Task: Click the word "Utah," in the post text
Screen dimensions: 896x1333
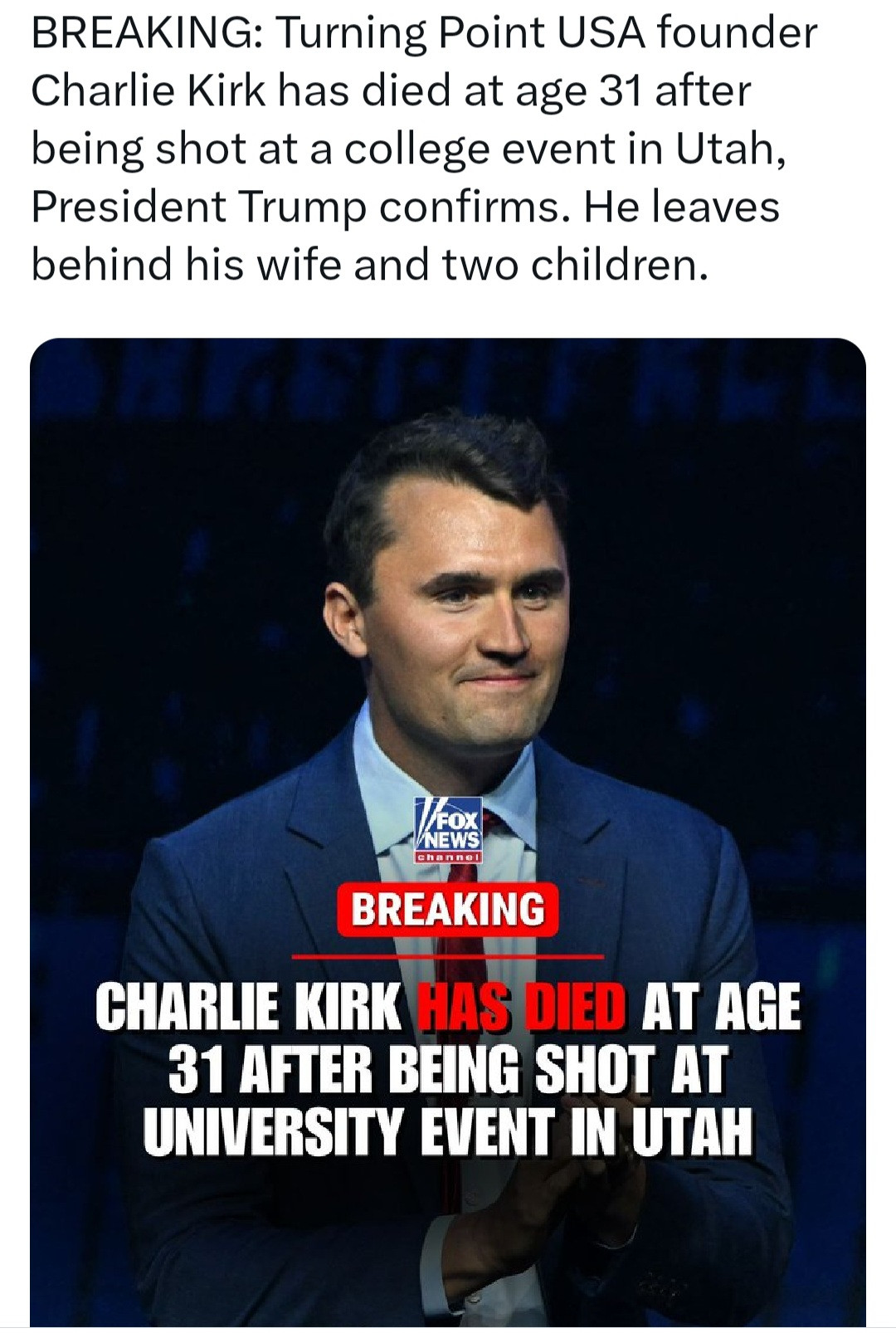Action: 730,149
